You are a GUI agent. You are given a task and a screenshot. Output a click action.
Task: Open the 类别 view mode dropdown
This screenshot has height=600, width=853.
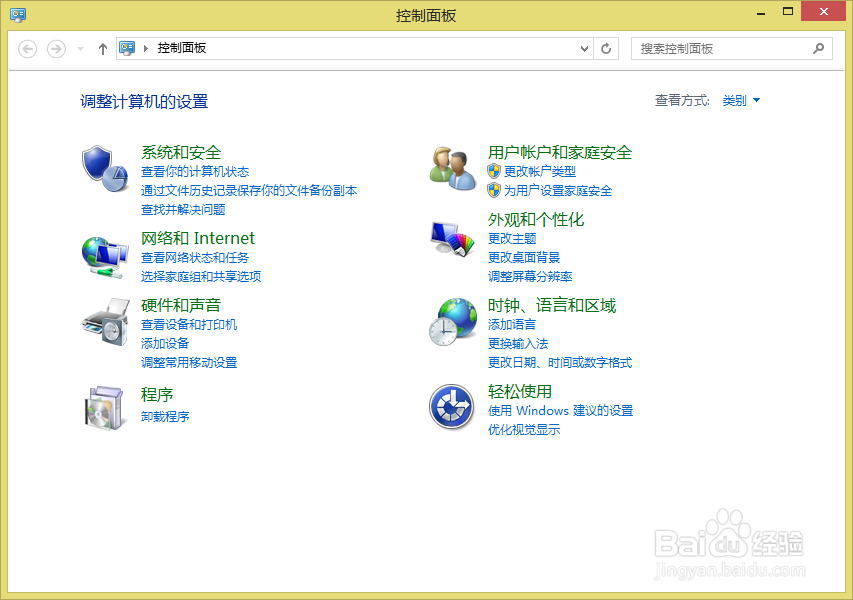point(738,100)
